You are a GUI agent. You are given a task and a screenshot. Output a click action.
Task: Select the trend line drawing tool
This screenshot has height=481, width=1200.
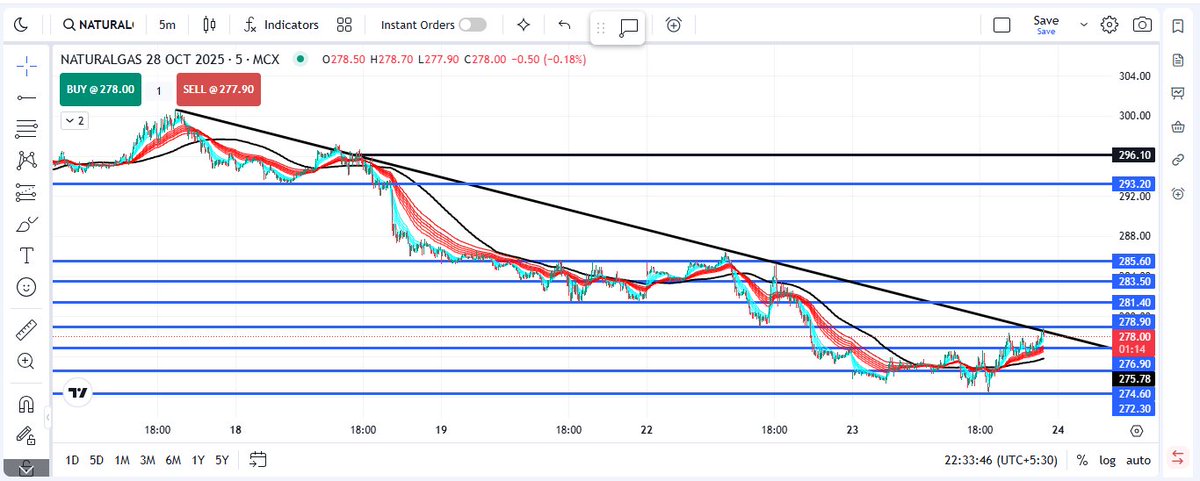coord(27,98)
